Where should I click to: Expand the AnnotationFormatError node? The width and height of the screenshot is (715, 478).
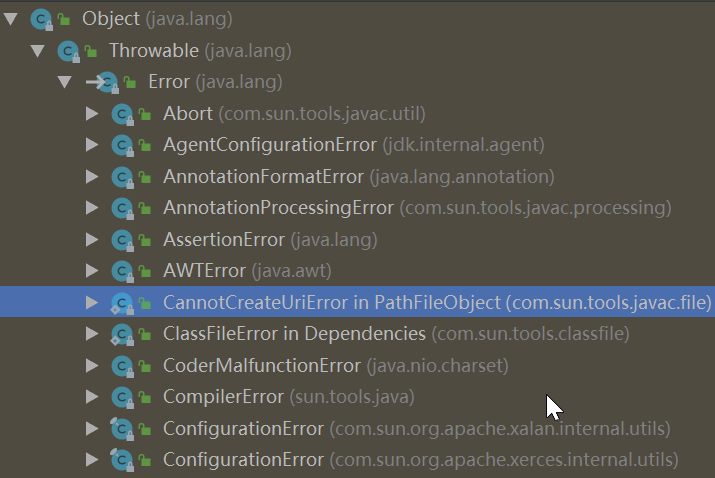(92, 177)
